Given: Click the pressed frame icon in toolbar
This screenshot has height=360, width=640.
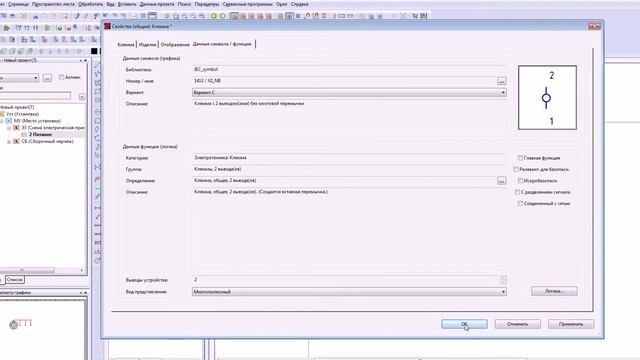Looking at the screenshot, I should coord(234,16).
